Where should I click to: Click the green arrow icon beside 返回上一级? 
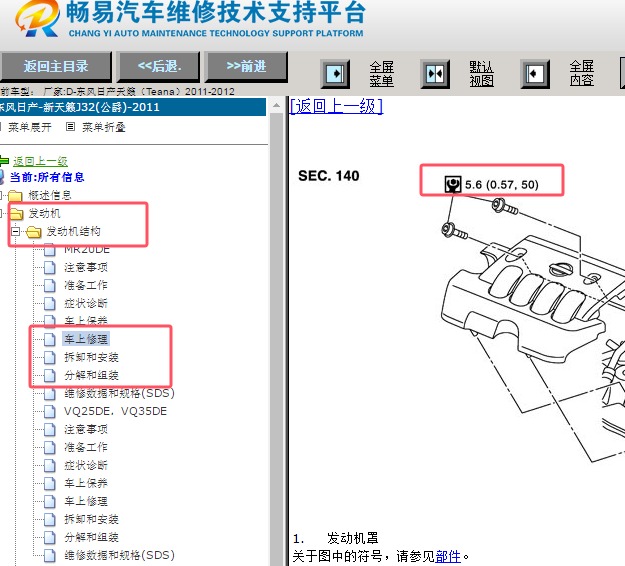4,161
